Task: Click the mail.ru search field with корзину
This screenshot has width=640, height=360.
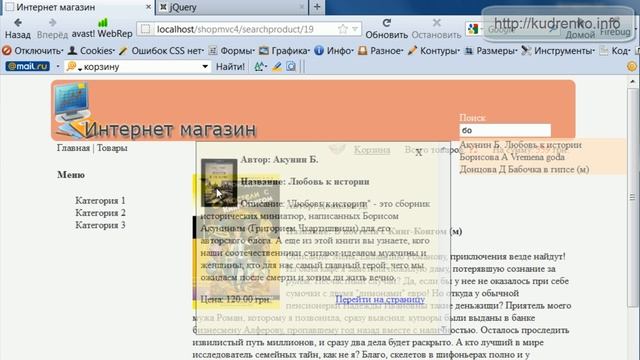Action: click(139, 67)
